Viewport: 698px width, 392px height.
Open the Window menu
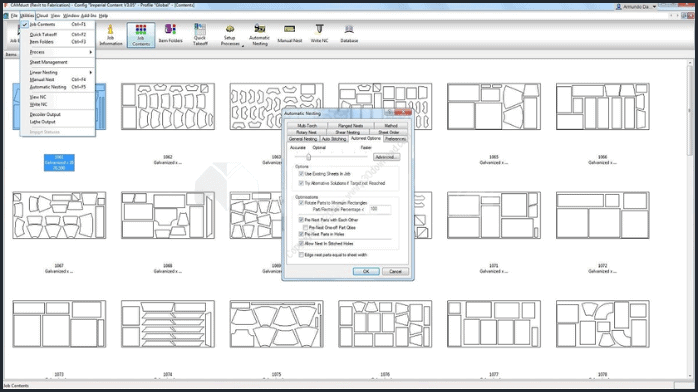pyautogui.click(x=71, y=16)
